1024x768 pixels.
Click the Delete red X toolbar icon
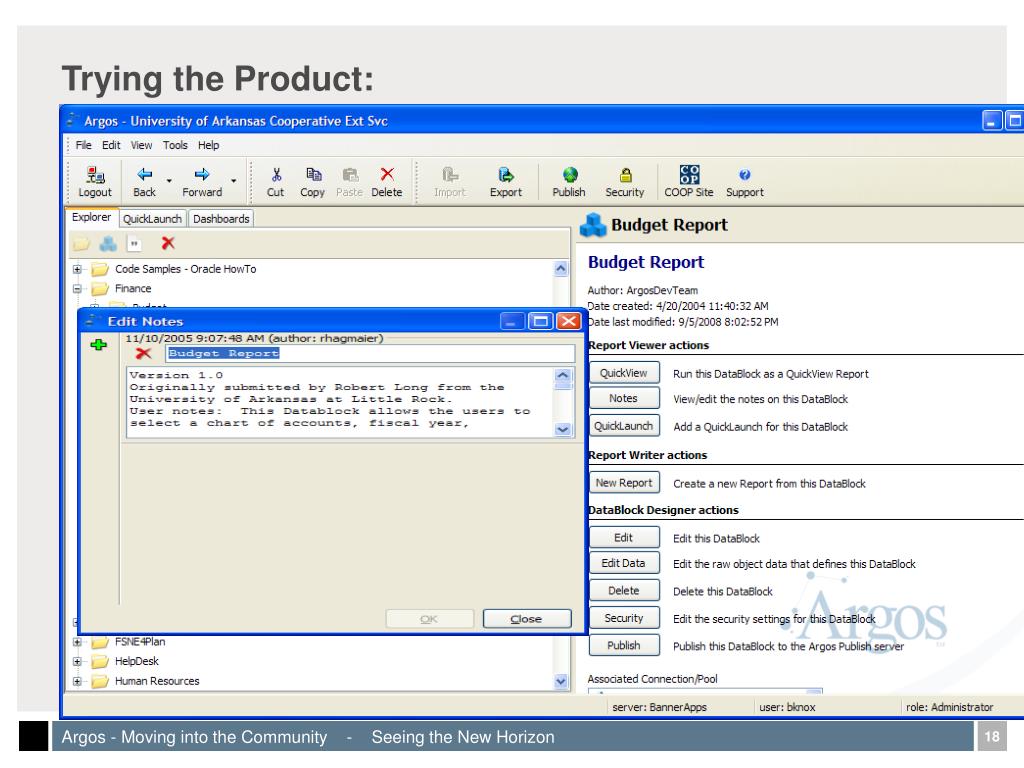click(387, 174)
